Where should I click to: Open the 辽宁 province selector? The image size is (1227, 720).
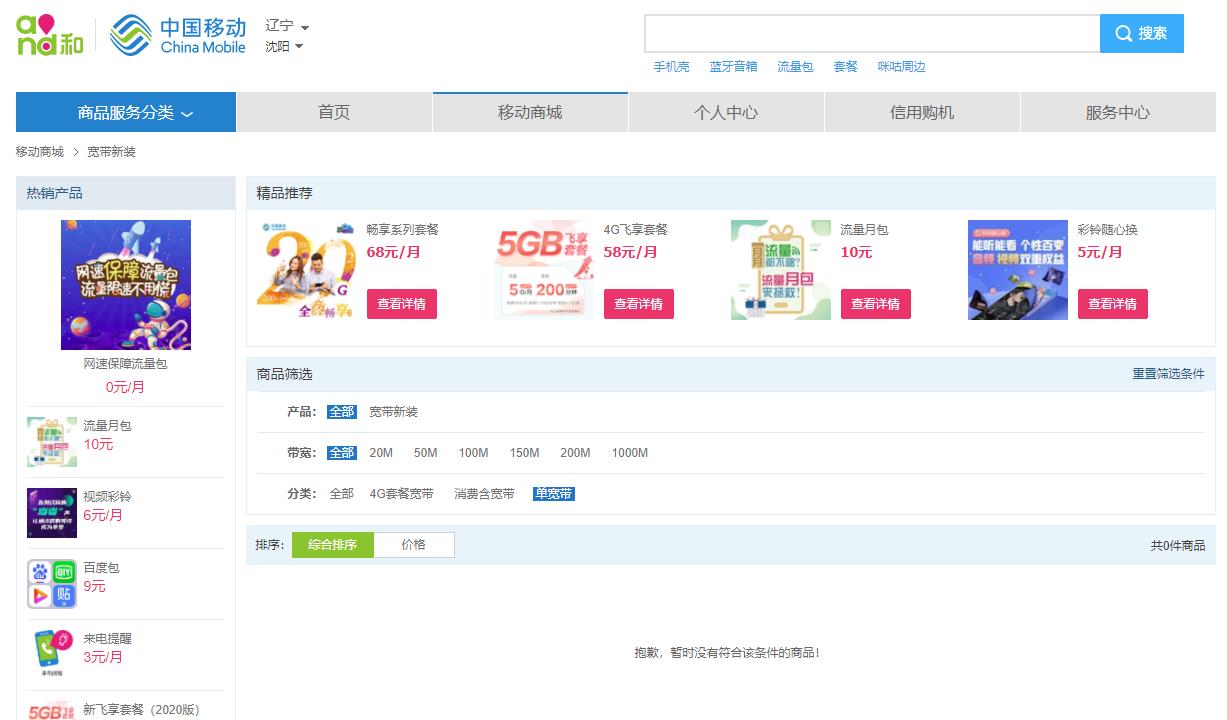[x=281, y=27]
